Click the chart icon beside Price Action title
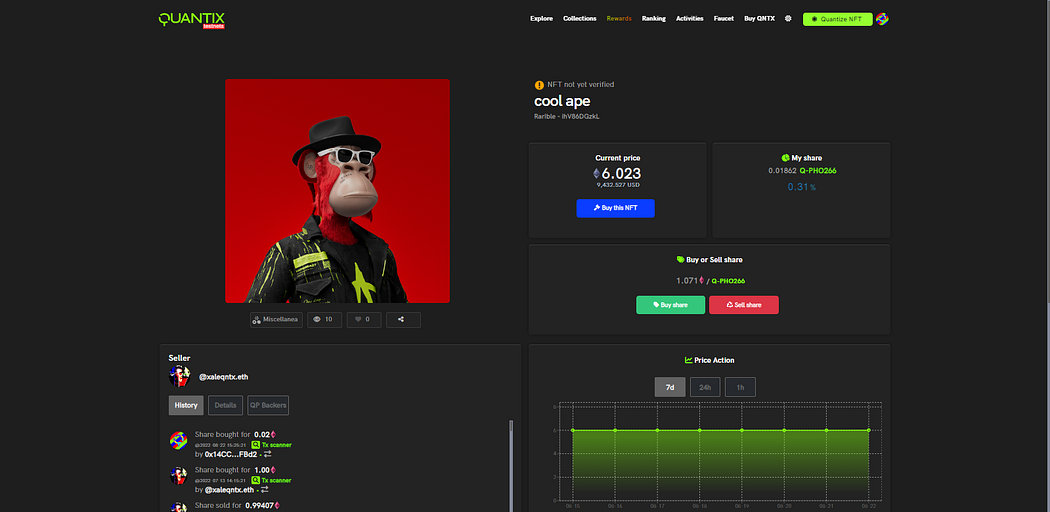 click(x=688, y=360)
